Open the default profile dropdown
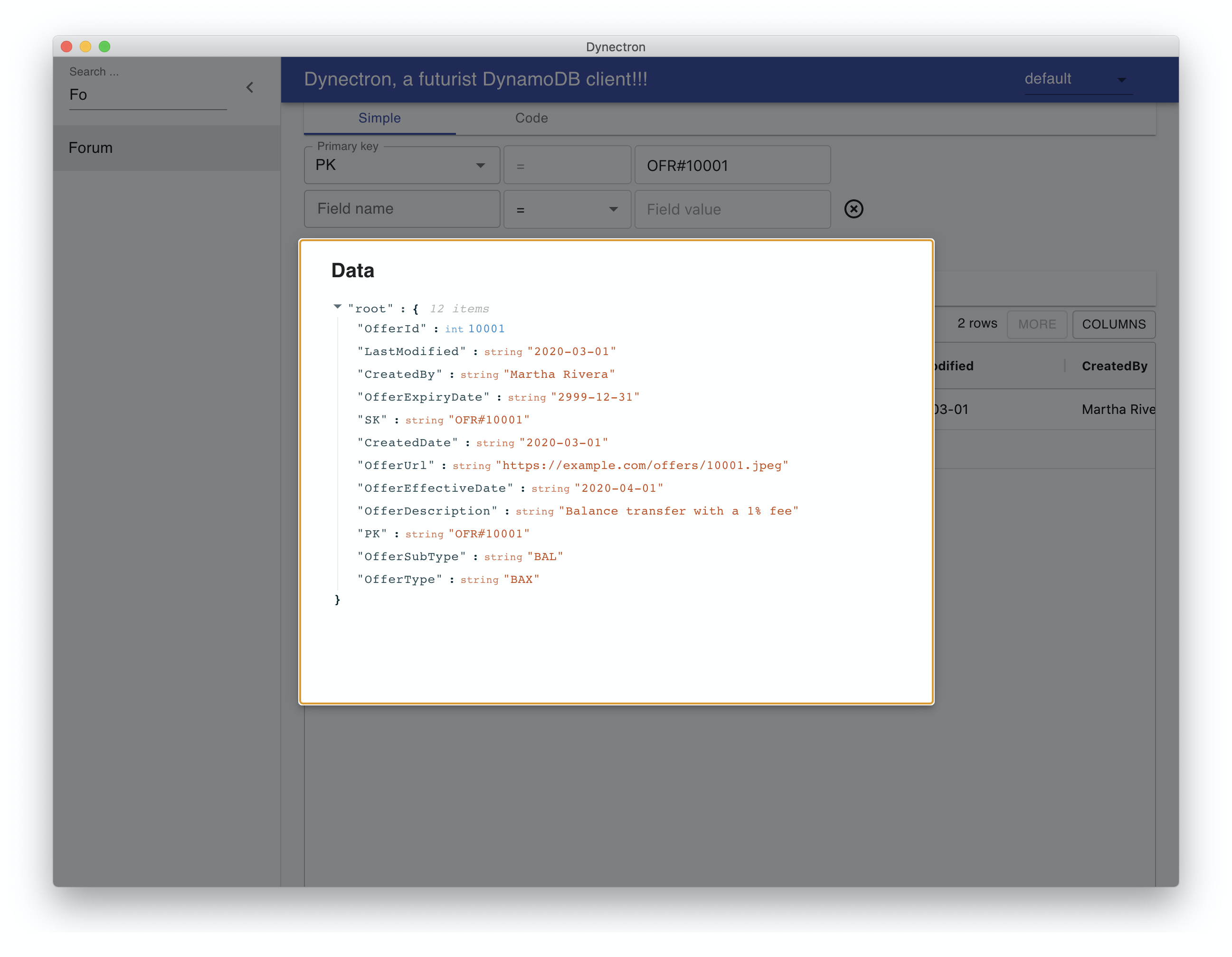Viewport: 1232px width, 957px height. pyautogui.click(x=1077, y=79)
